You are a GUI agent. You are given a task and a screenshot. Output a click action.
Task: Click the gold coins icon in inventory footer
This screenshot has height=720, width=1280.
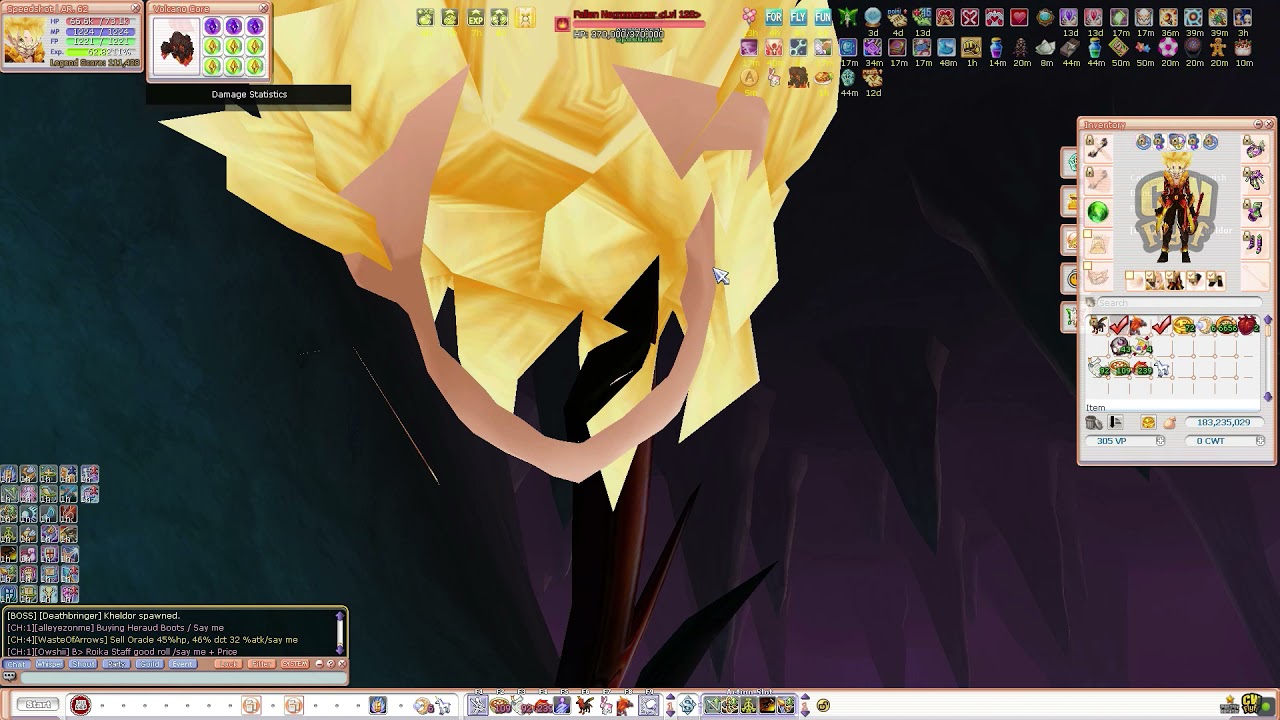point(1148,423)
